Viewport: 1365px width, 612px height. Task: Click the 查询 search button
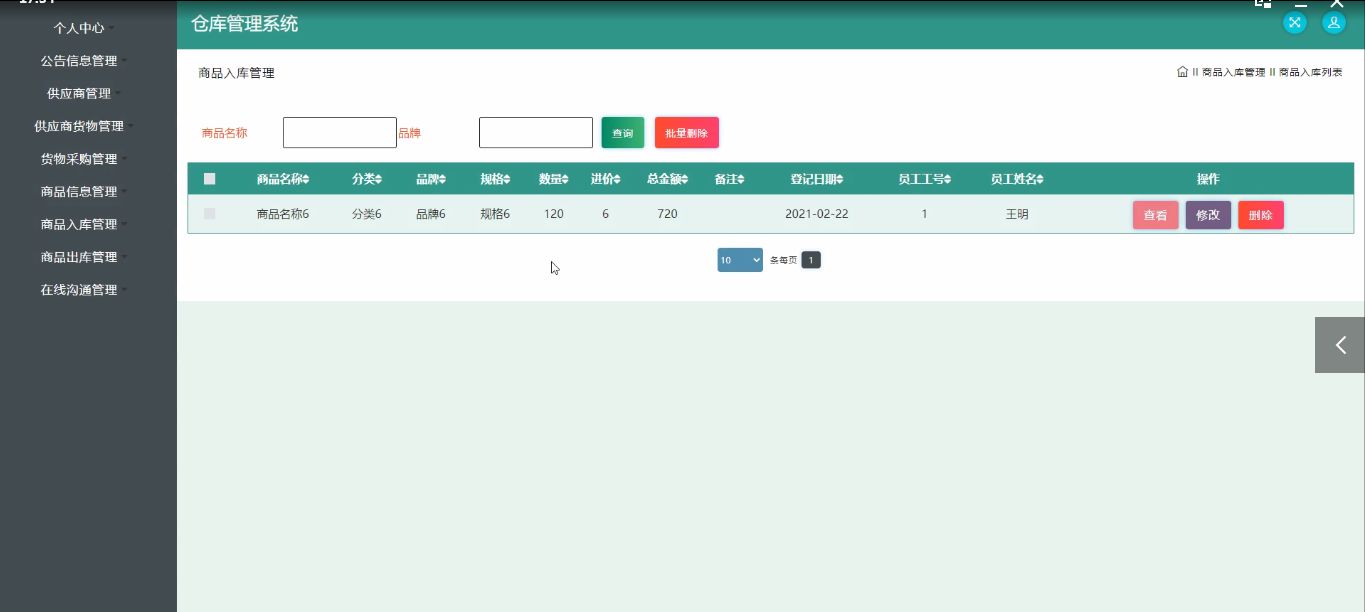622,133
